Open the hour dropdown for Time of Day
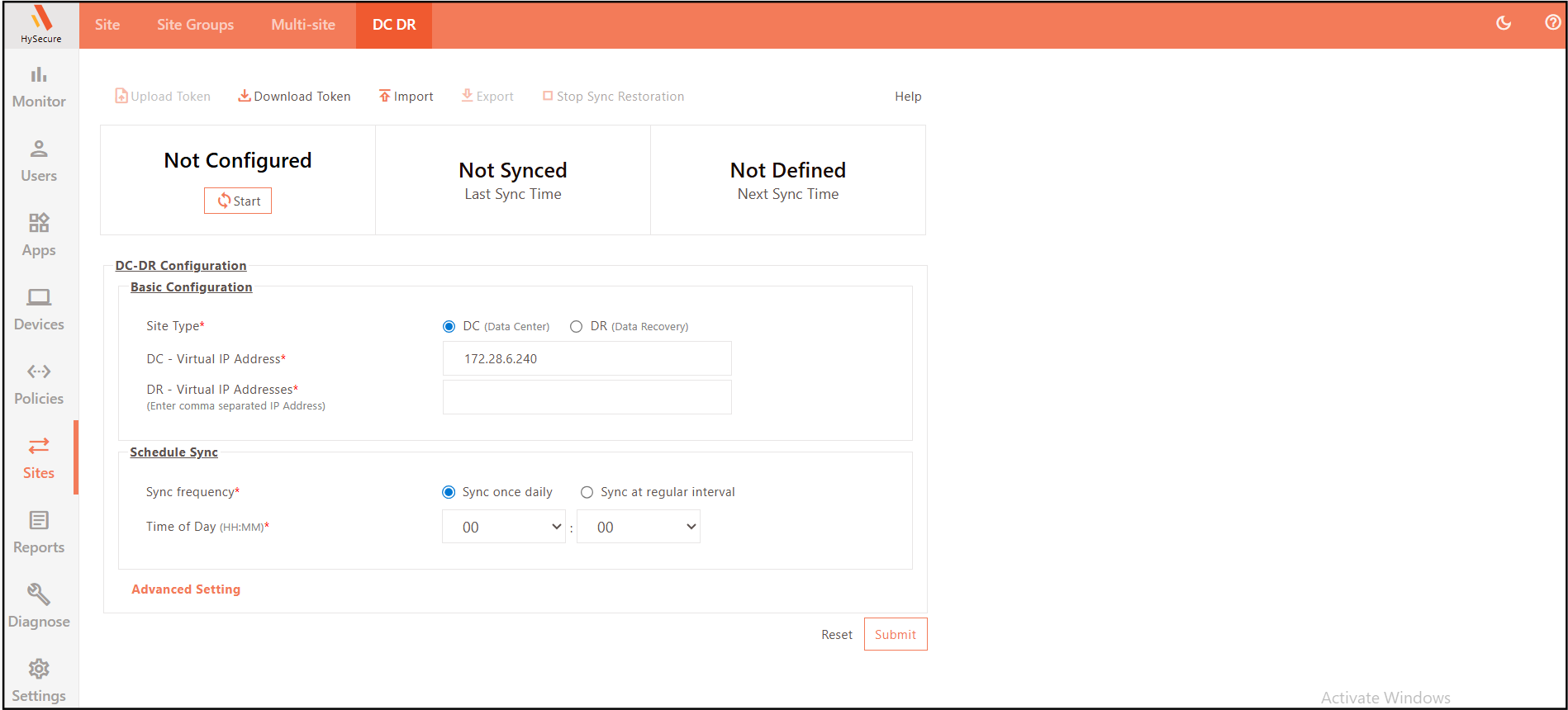1568x710 pixels. coord(504,527)
